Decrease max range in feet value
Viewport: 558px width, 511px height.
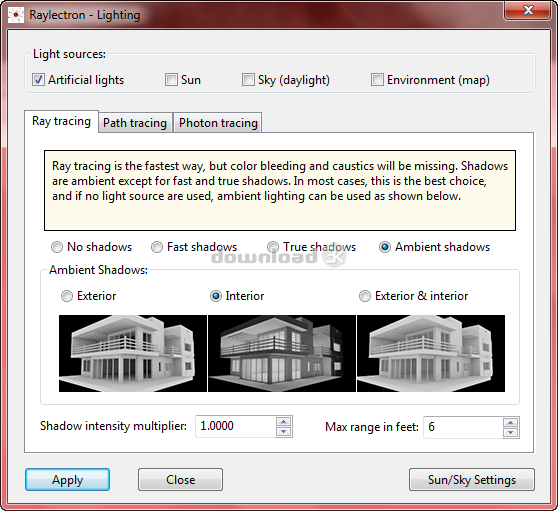click(x=511, y=432)
